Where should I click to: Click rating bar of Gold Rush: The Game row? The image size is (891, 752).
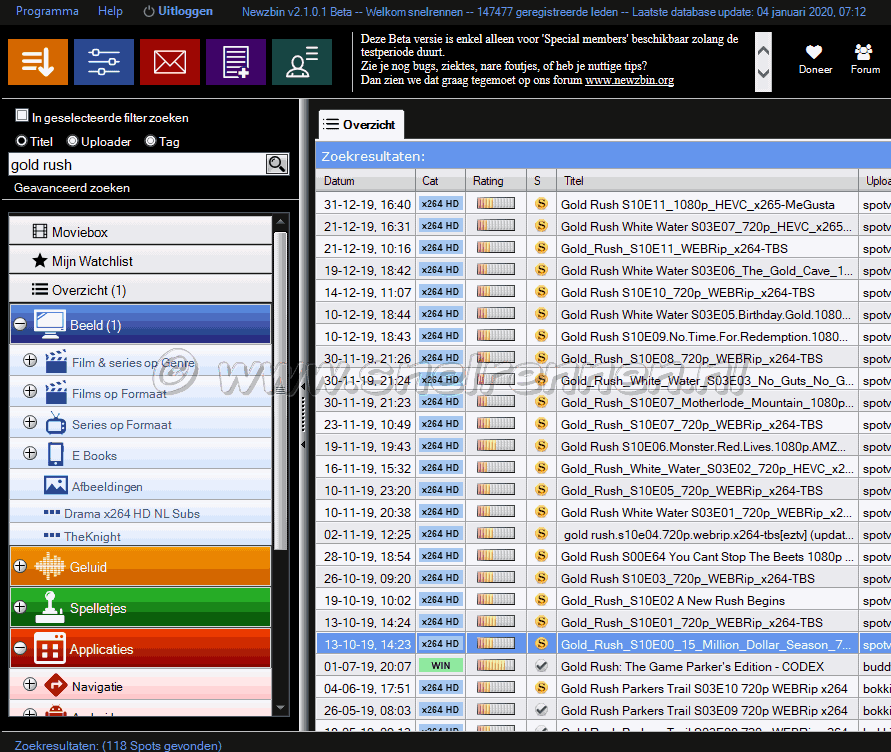[x=496, y=666]
